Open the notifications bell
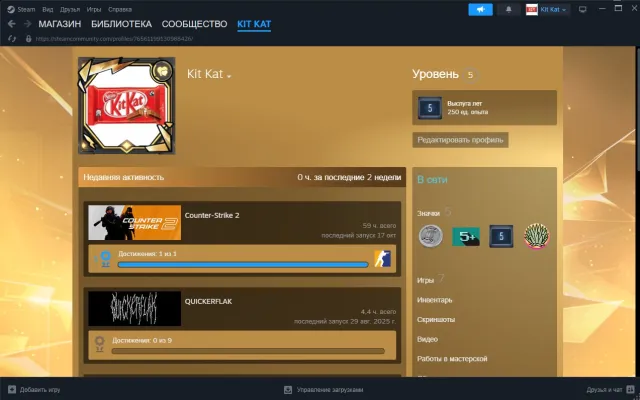Screen dimensions: 640x400 509,9
